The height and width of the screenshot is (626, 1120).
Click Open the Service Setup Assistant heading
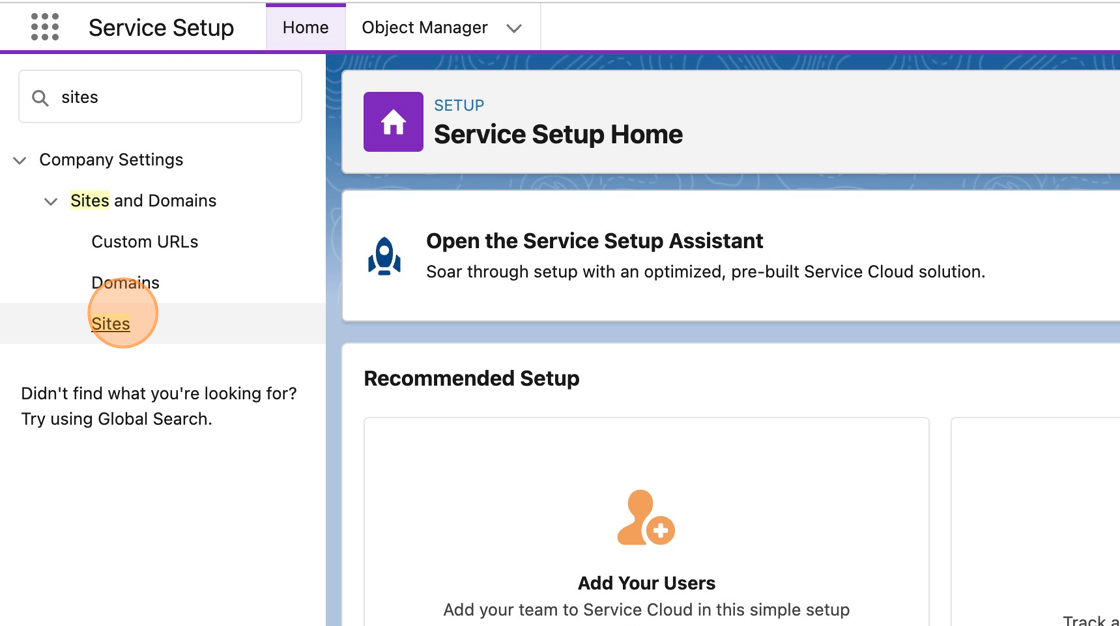[x=594, y=241]
